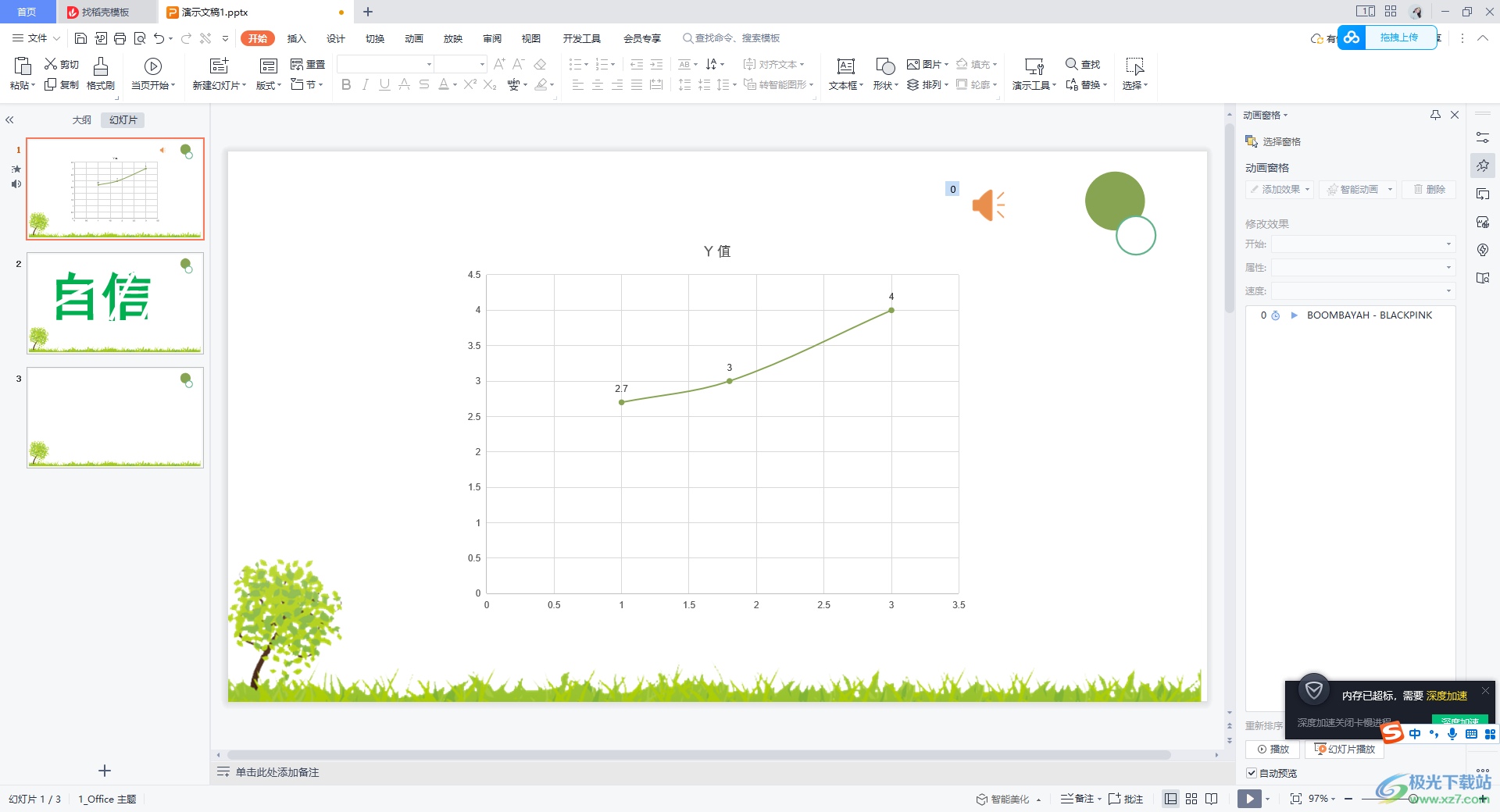Click the Cut (剪切) scissors button
Screen dimensions: 1500x812
[x=62, y=64]
